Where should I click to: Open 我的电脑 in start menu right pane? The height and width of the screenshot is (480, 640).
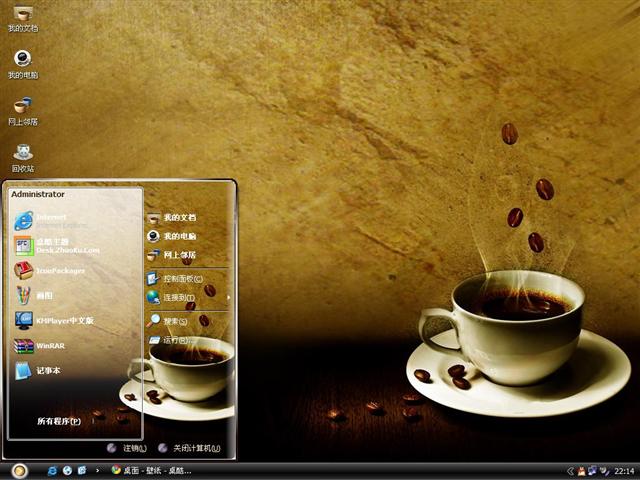pyautogui.click(x=189, y=236)
